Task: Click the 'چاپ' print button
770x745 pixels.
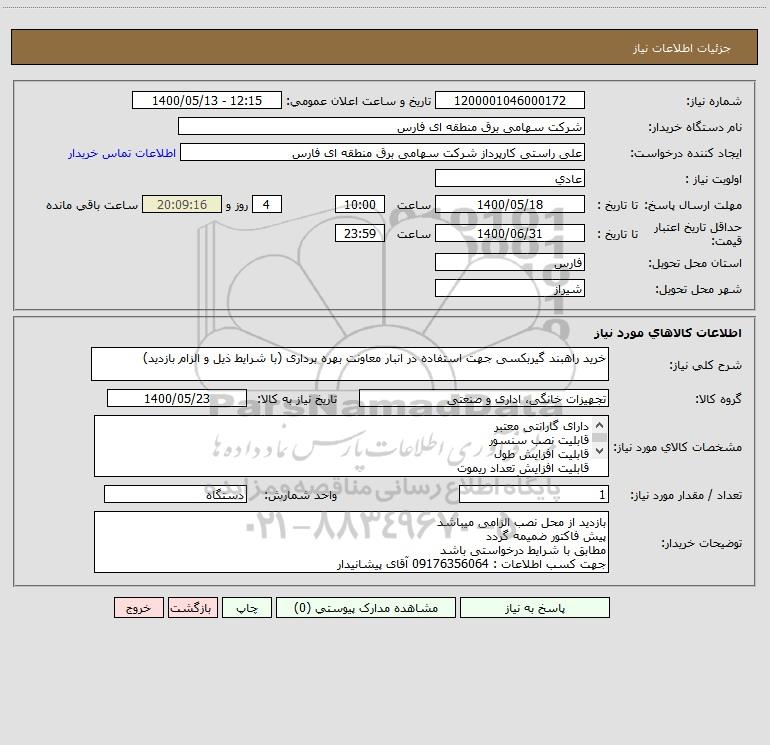Action: click(247, 608)
